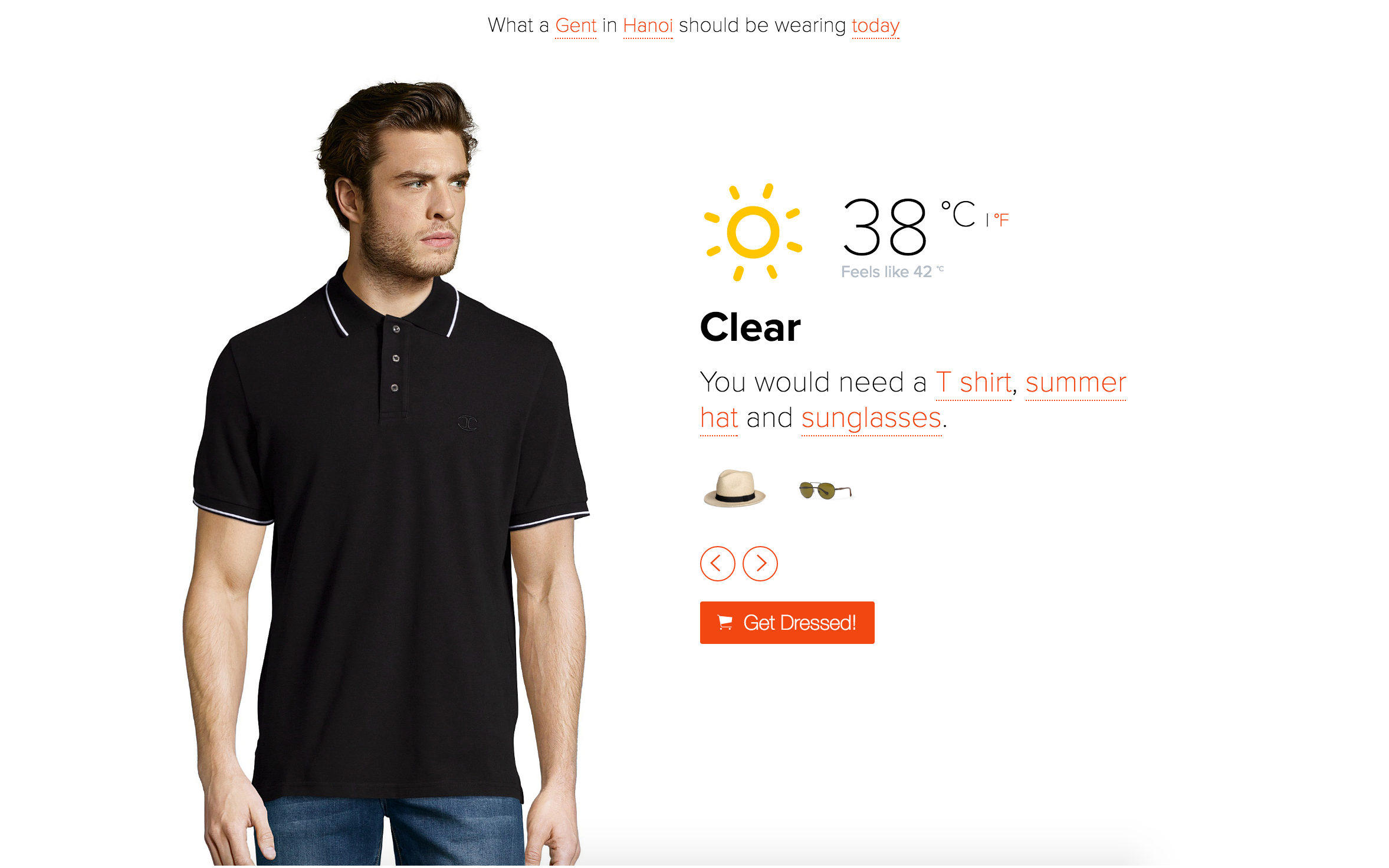Open the Hanoi city selector

pyautogui.click(x=648, y=26)
